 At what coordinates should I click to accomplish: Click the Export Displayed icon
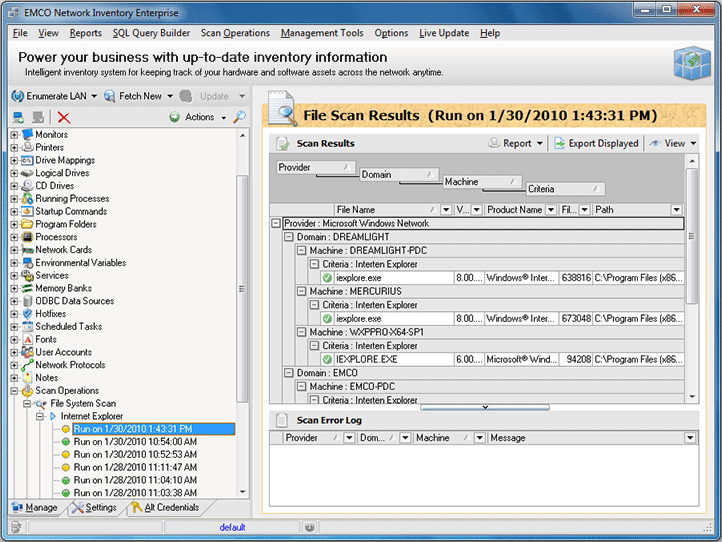coord(560,143)
